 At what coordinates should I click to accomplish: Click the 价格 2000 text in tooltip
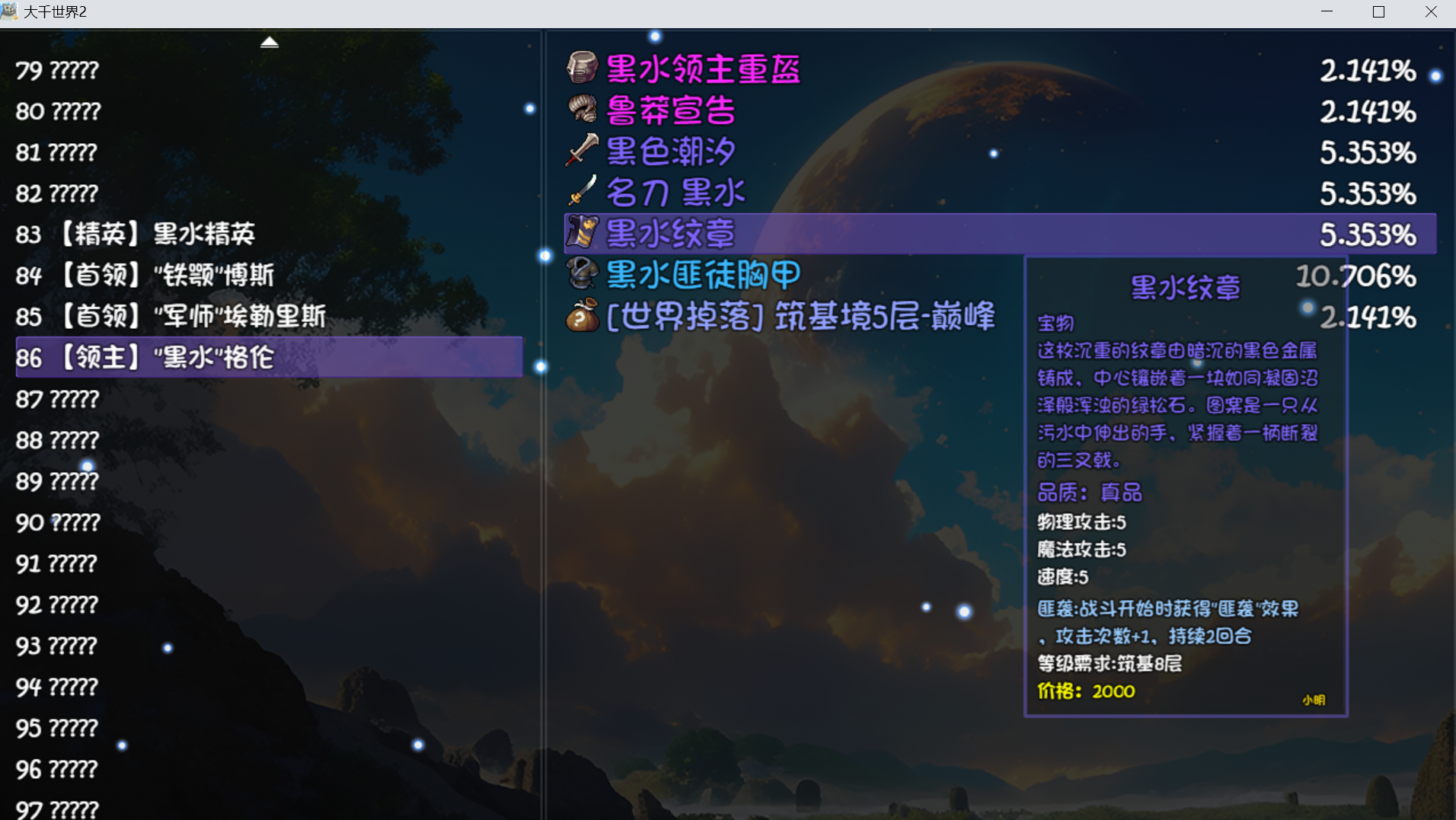pyautogui.click(x=1085, y=691)
